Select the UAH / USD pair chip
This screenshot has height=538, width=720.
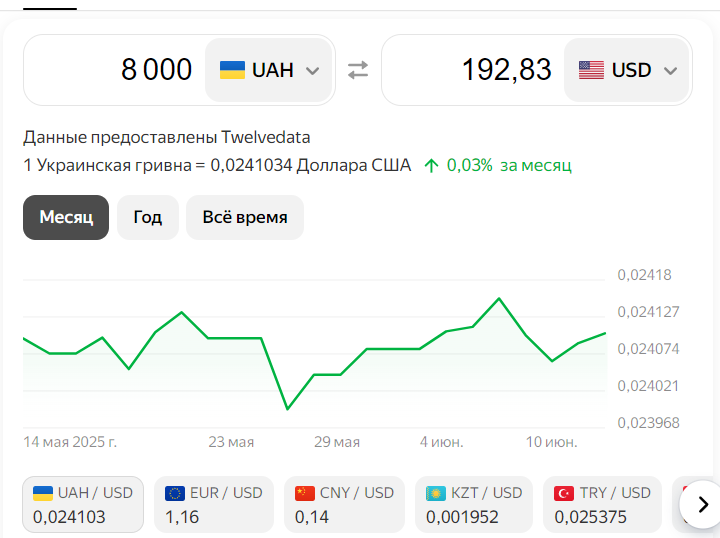pyautogui.click(x=83, y=504)
